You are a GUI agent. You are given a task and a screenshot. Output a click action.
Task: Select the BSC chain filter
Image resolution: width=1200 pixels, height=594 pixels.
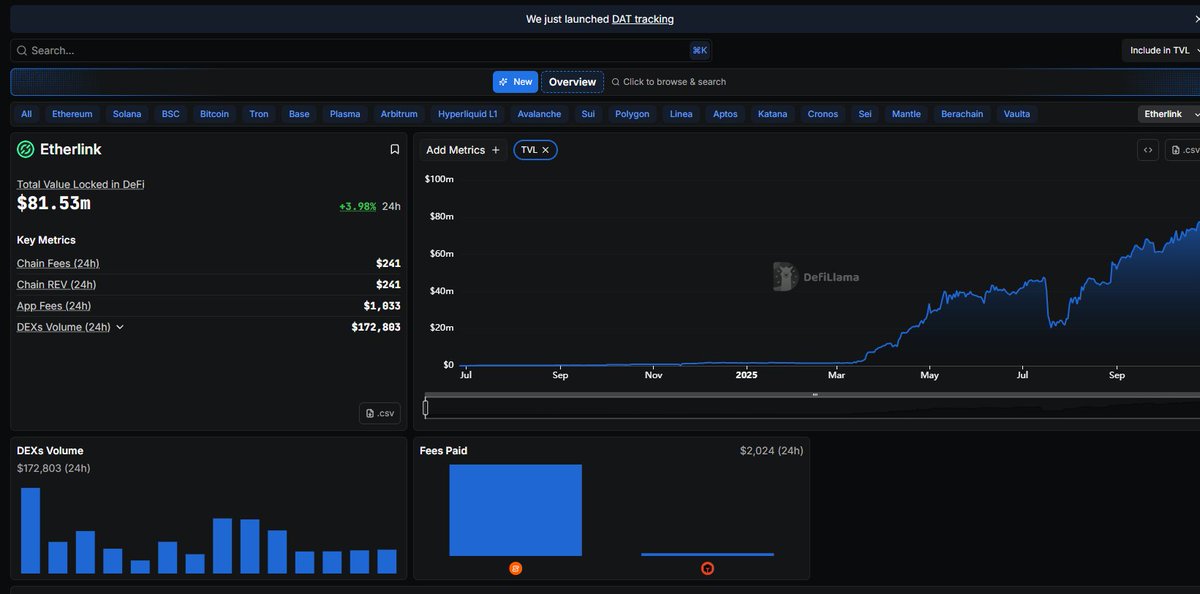pos(171,114)
